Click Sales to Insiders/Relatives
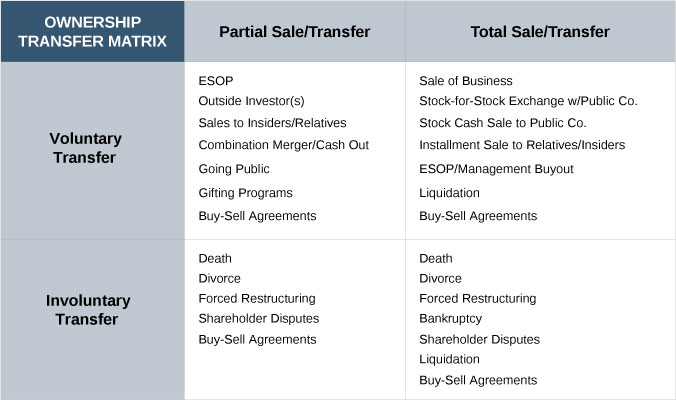The image size is (676, 400). [272, 123]
